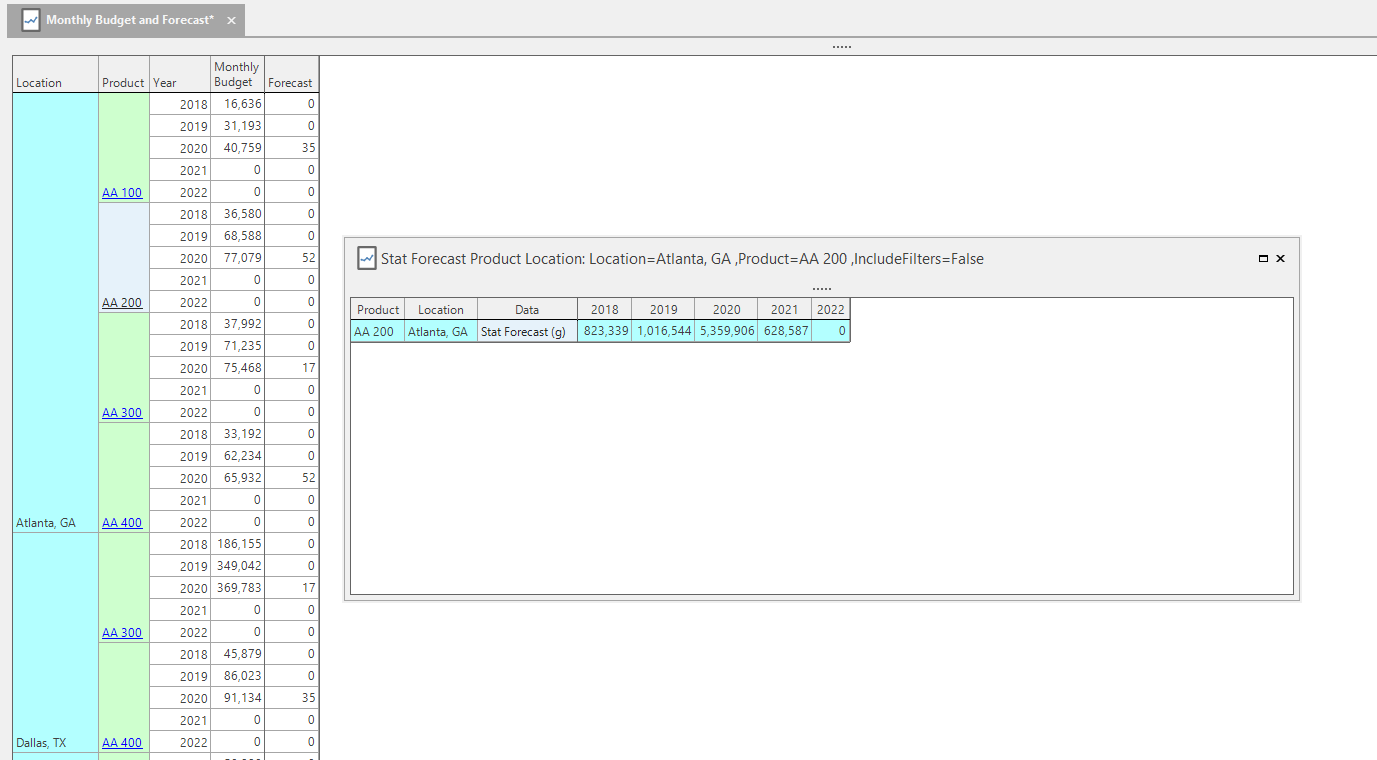Select the 36,580 monthly budget cell
The height and width of the screenshot is (760, 1377).
click(x=237, y=214)
